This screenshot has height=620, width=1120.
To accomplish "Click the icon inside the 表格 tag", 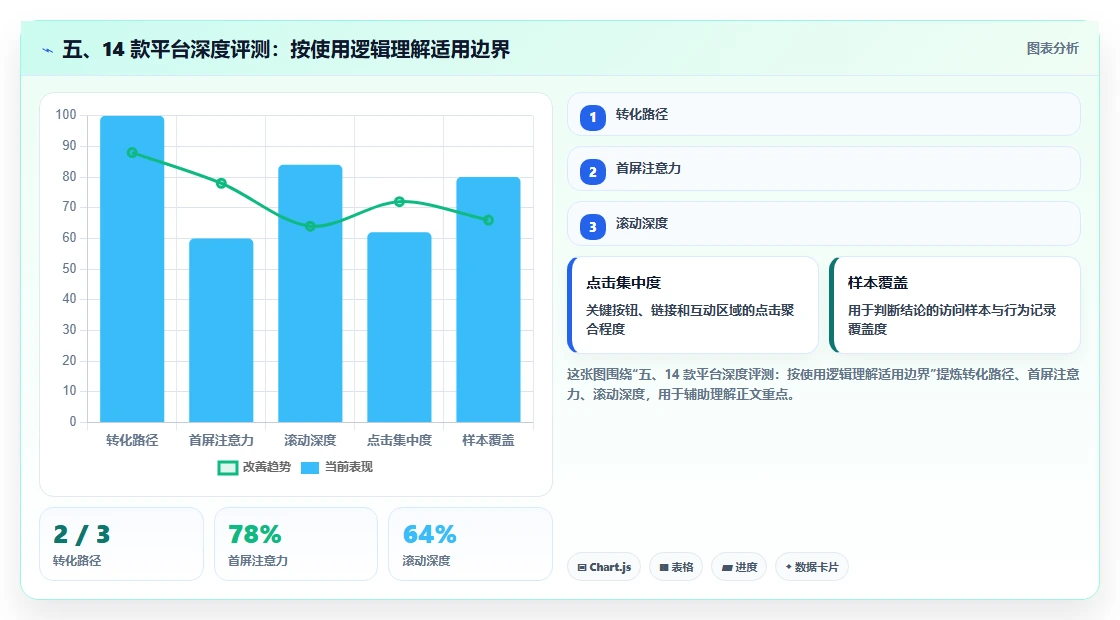I will click(x=664, y=568).
